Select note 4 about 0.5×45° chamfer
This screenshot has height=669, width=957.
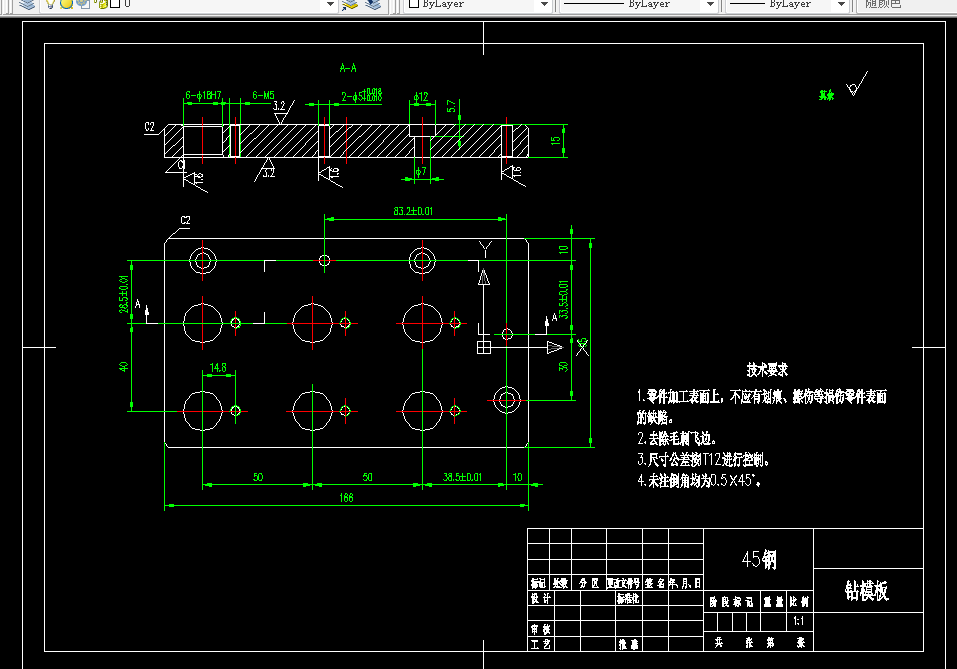tap(699, 480)
